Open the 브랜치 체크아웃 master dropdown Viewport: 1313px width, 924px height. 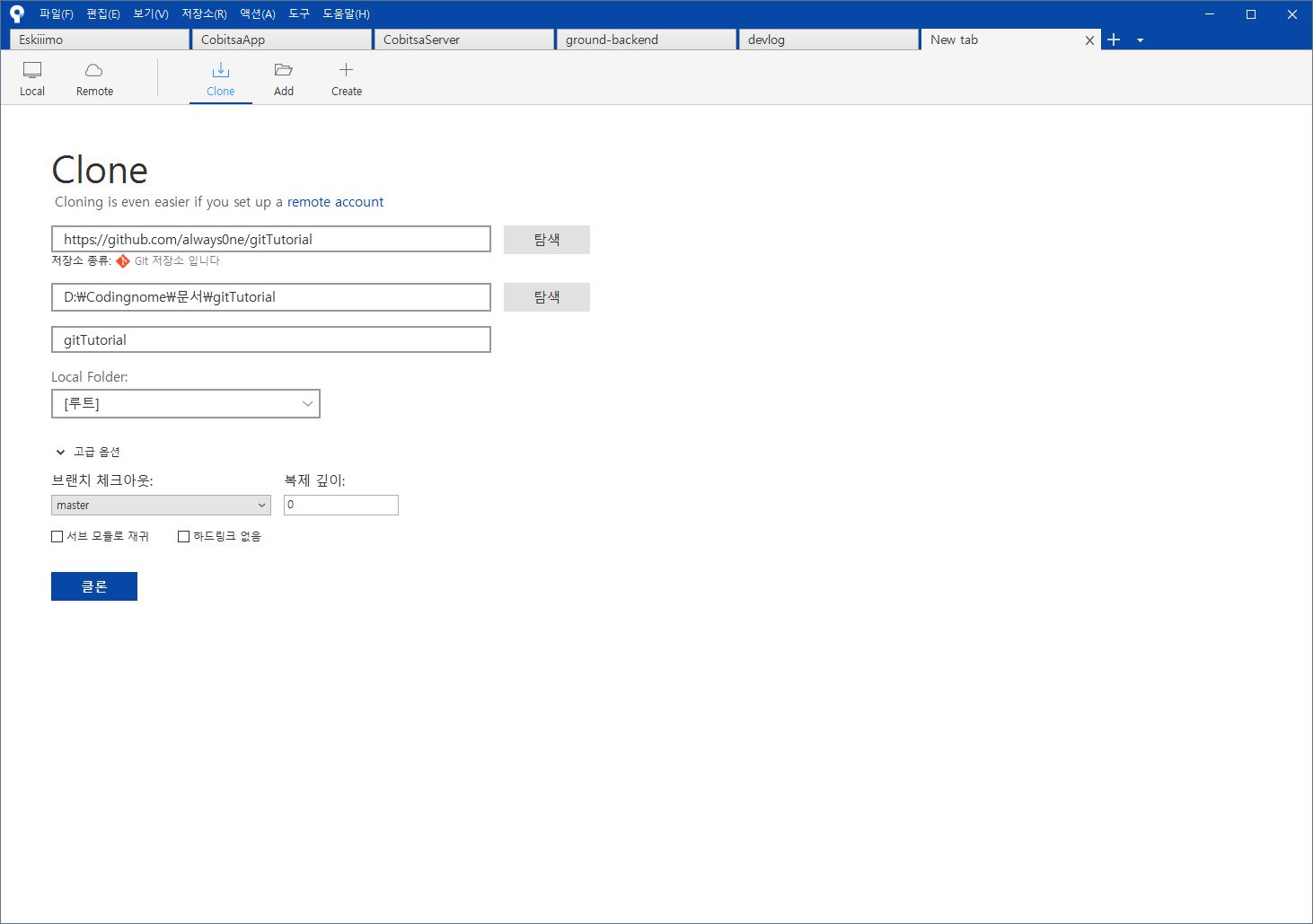pos(161,505)
